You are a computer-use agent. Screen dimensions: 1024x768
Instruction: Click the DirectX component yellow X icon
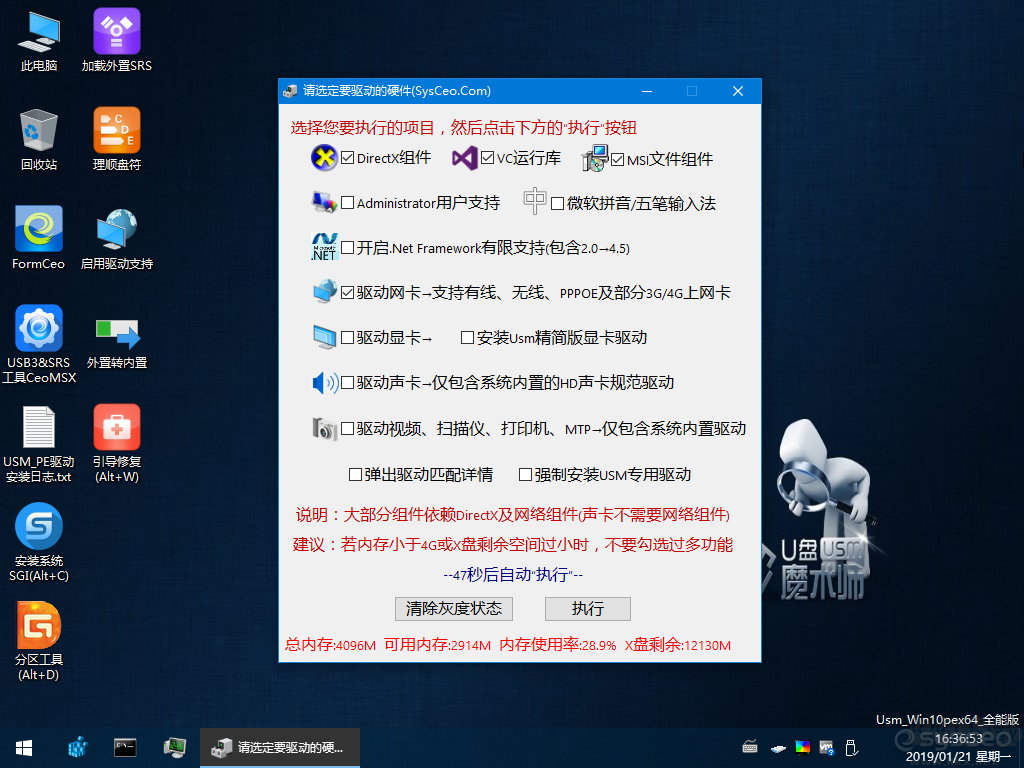(323, 157)
